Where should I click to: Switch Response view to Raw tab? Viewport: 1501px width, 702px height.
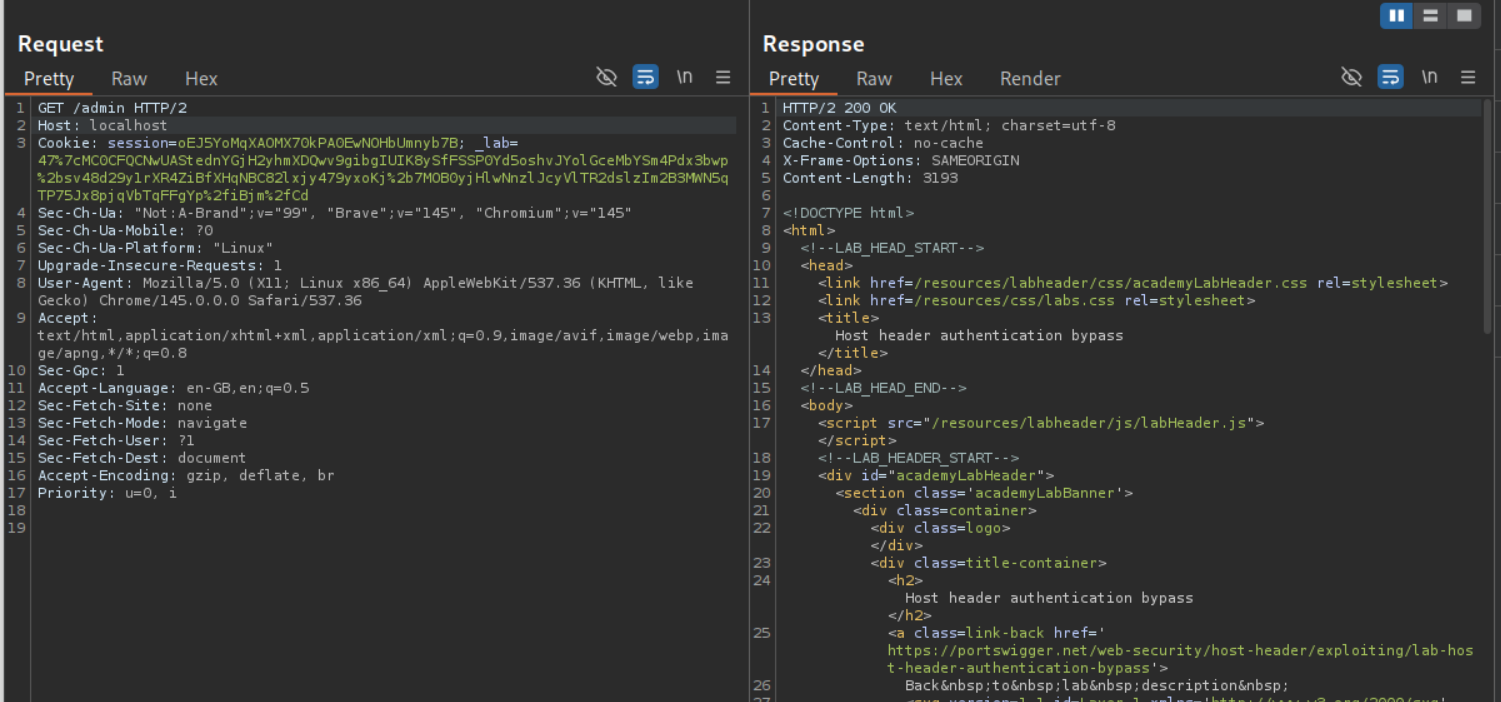click(x=874, y=79)
